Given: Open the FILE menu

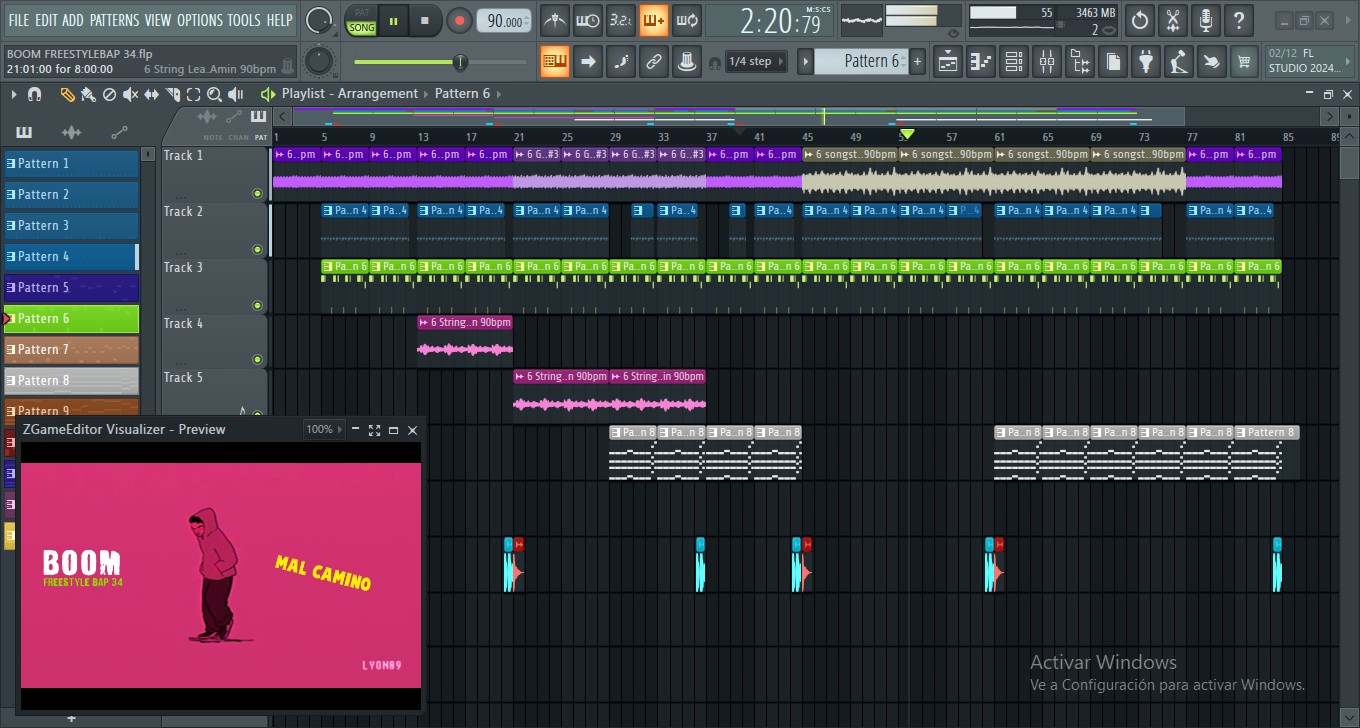Looking at the screenshot, I should tap(19, 20).
